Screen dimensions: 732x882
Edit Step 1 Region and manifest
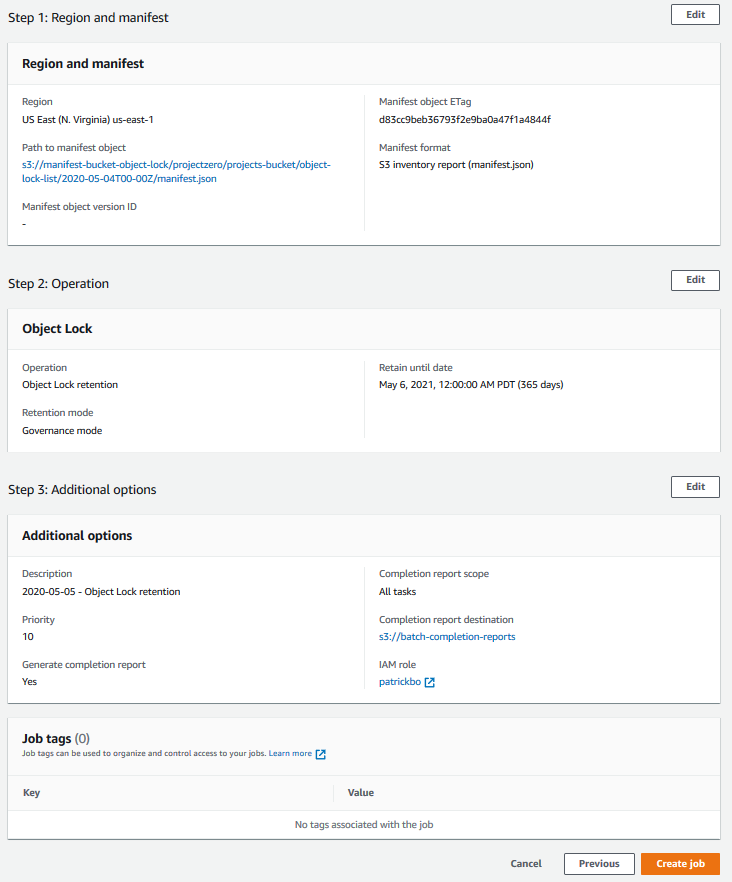(x=695, y=15)
